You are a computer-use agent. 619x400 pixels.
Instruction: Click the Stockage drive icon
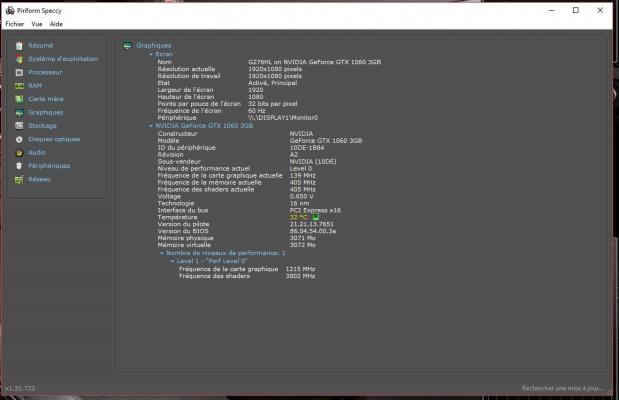click(19, 126)
